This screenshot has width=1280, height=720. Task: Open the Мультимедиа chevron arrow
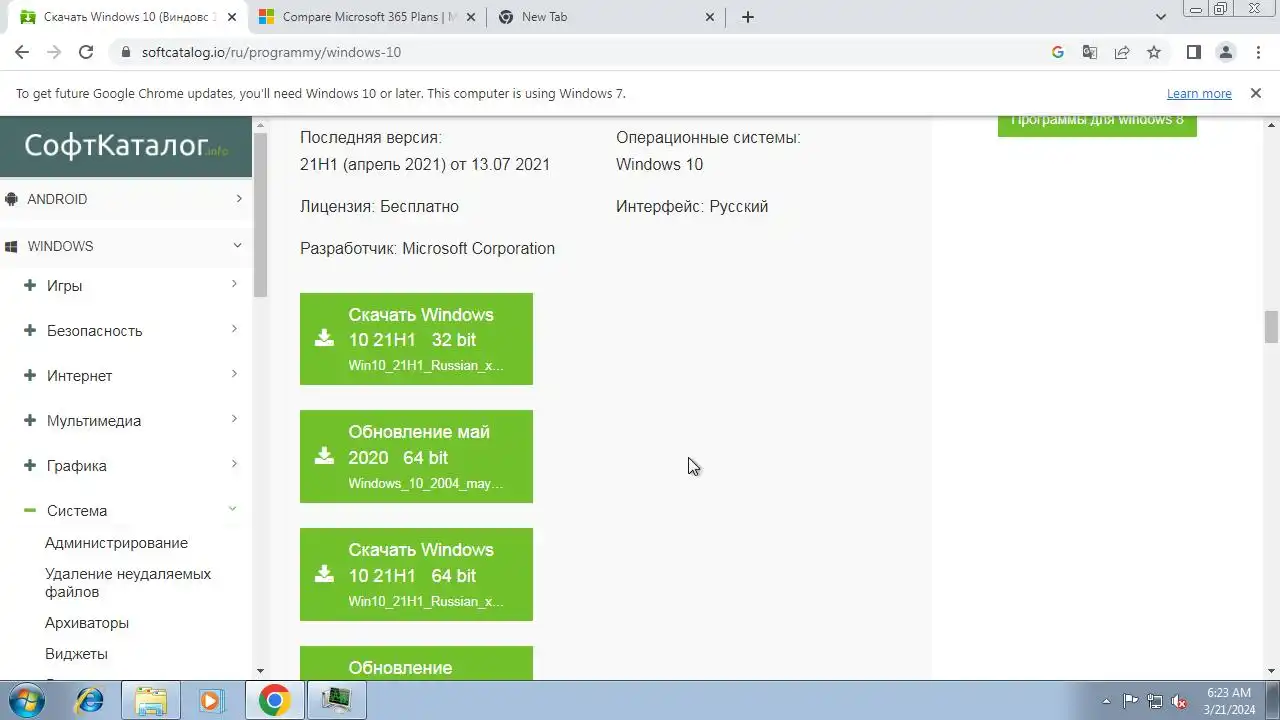(x=234, y=419)
